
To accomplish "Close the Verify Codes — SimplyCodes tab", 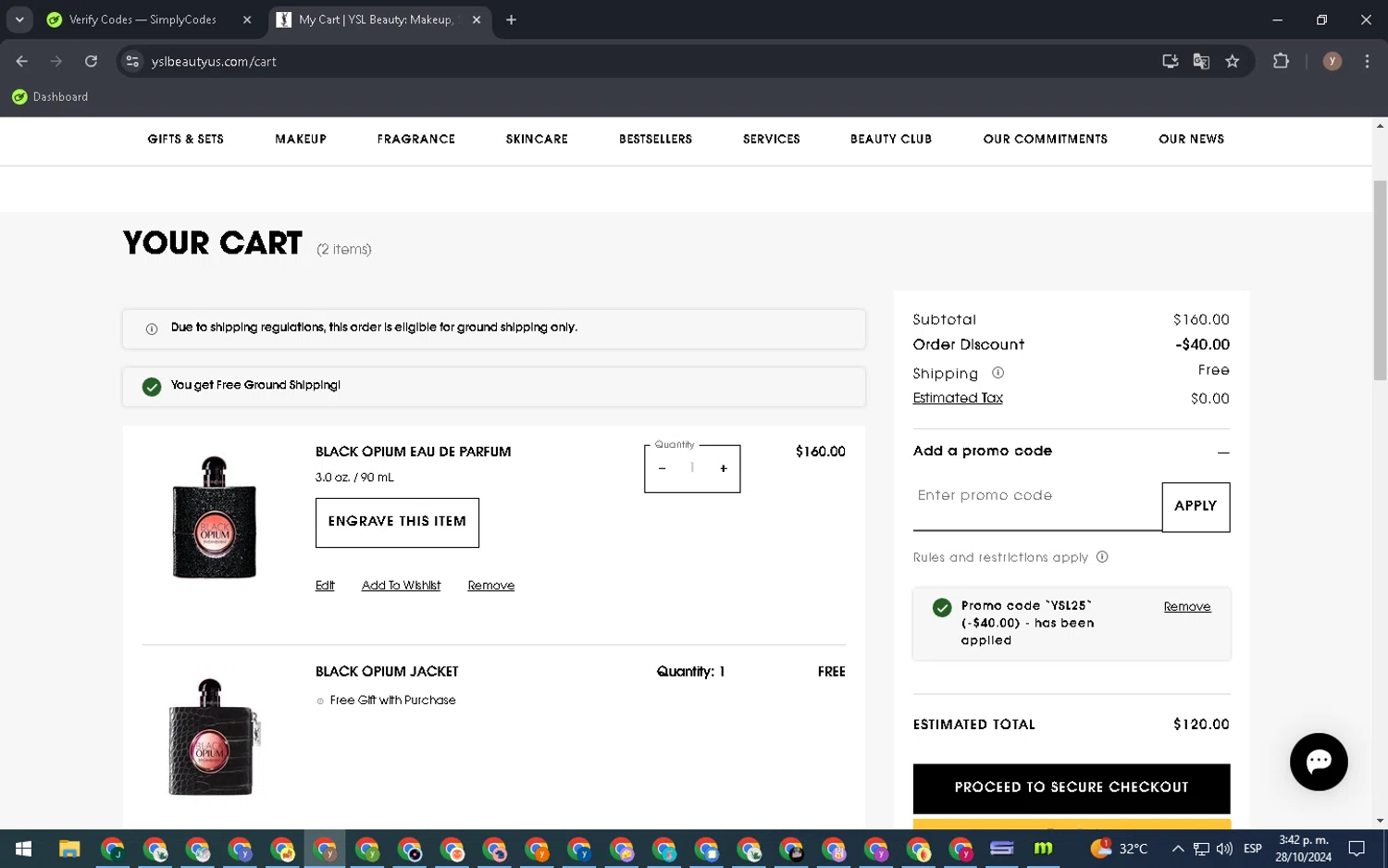I will click(247, 19).
